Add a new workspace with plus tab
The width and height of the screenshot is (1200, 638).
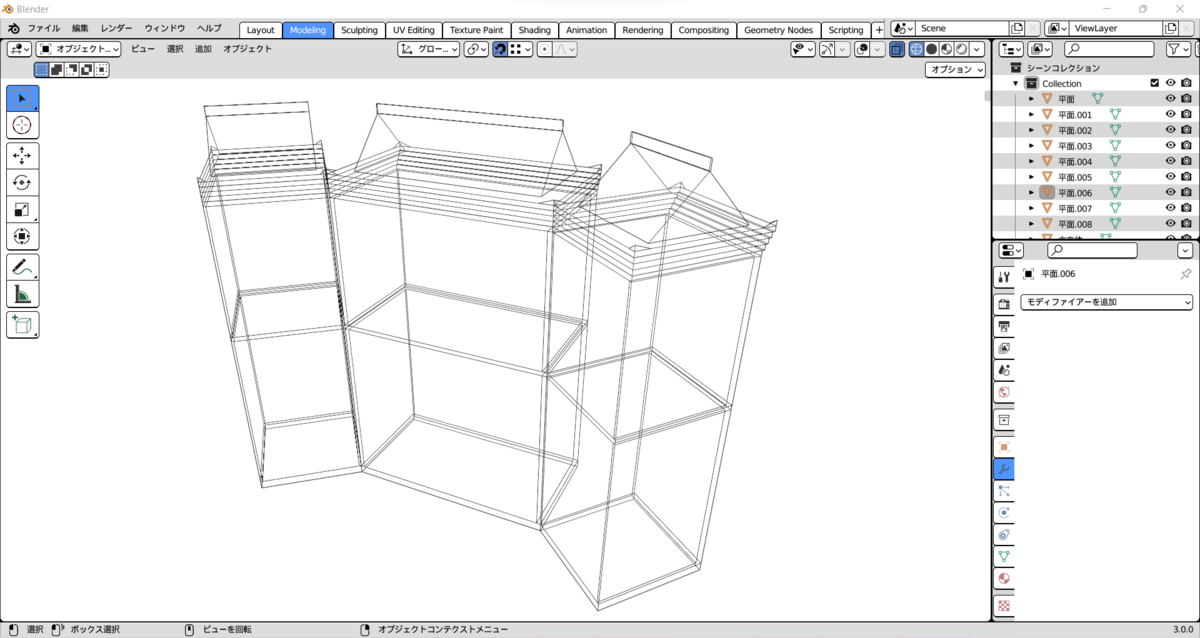click(879, 30)
